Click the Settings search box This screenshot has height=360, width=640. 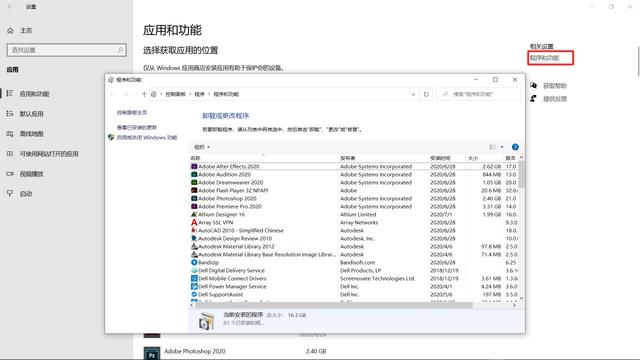pos(67,50)
